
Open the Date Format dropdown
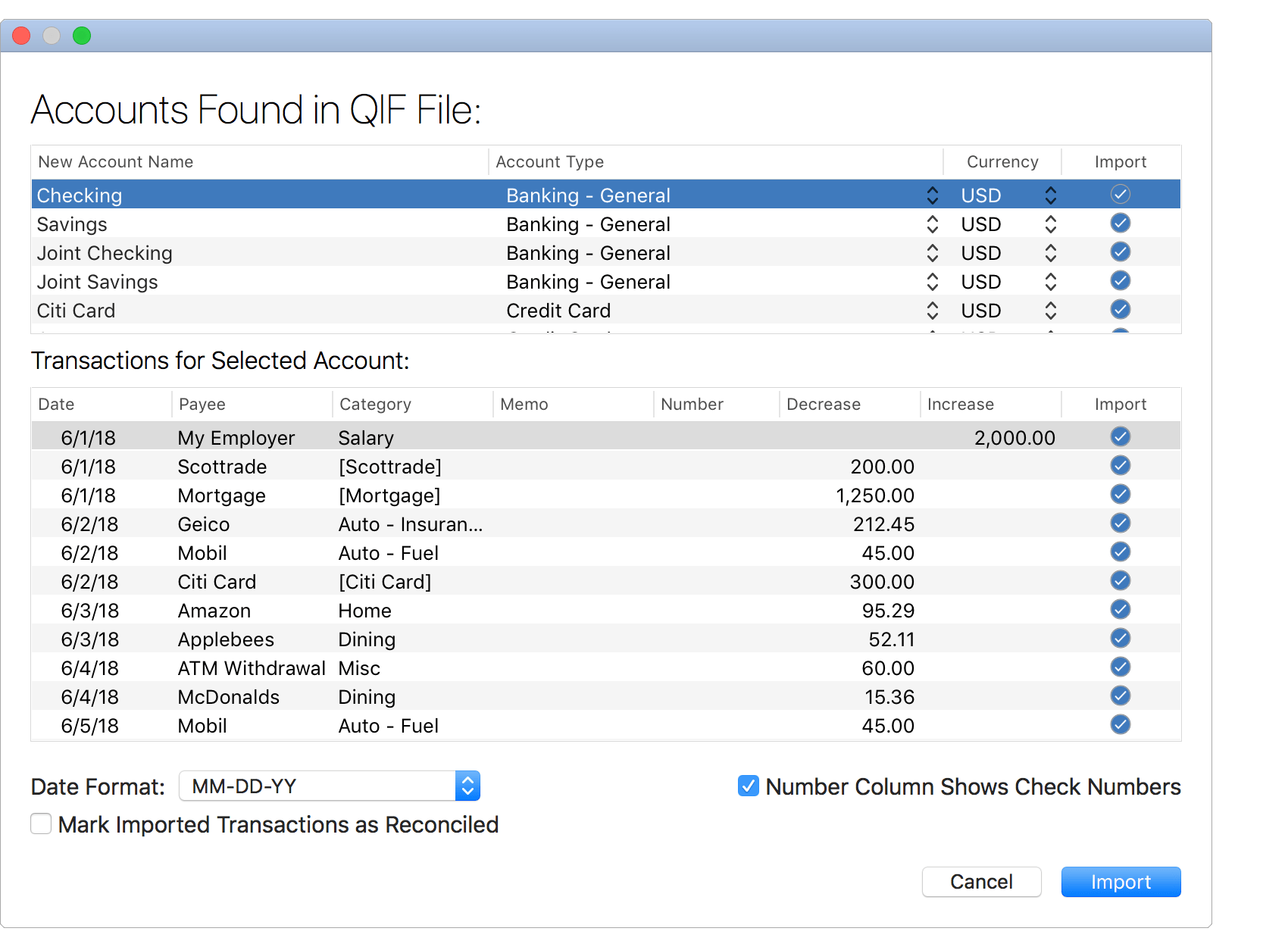coord(467,786)
